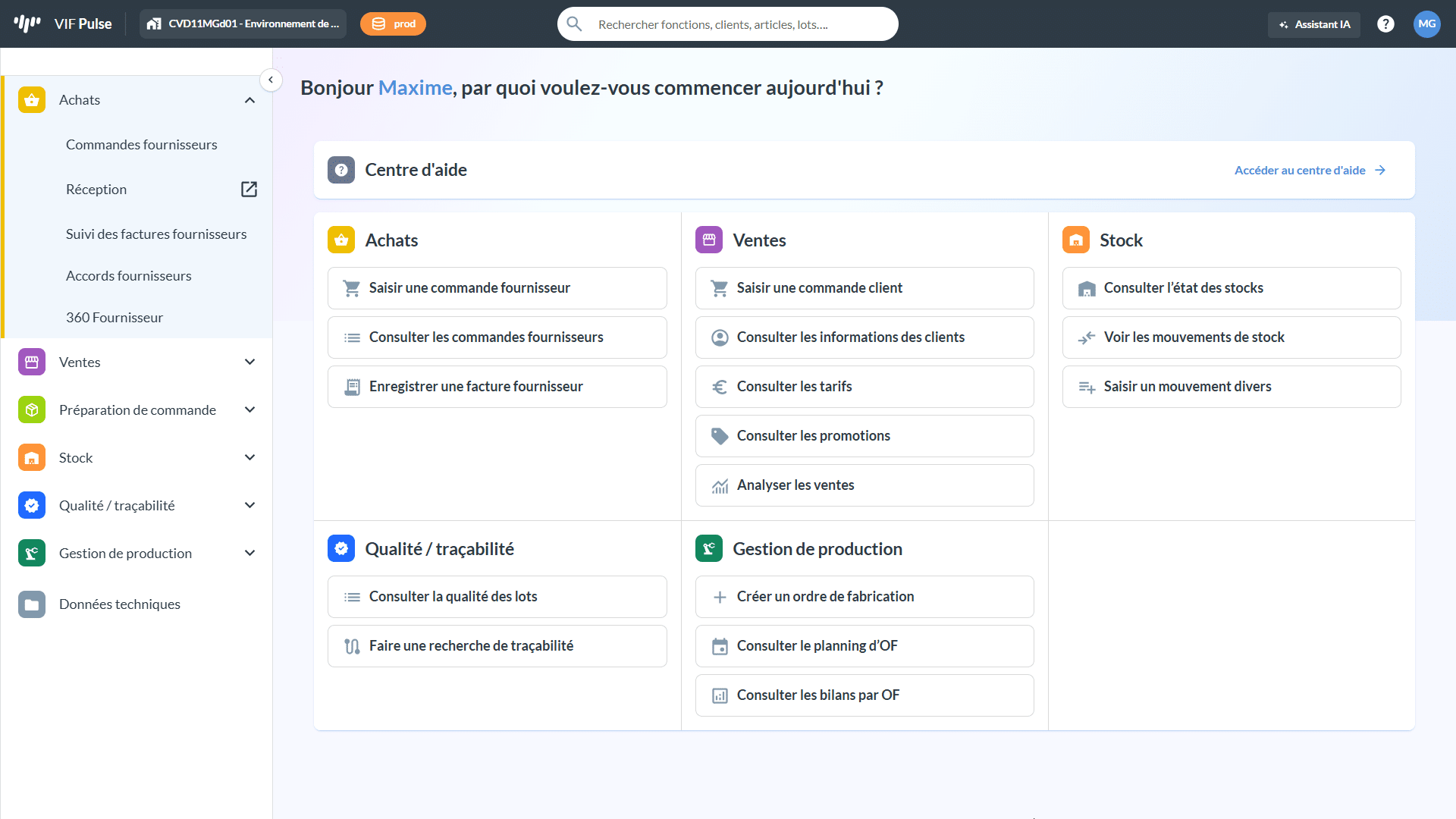This screenshot has height=819, width=1456.
Task: Open Consulter les bilans par OF
Action: pos(864,695)
